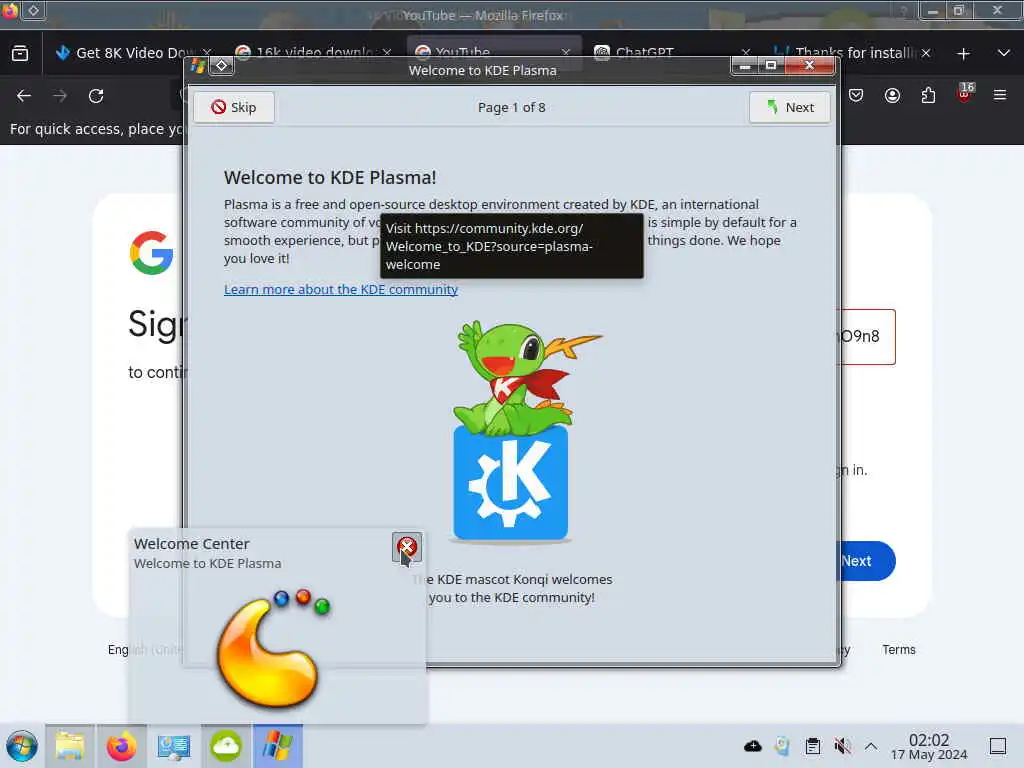Viewport: 1024px width, 768px height.
Task: Switch to Get 8K Video Downloader tab
Action: tap(134, 53)
